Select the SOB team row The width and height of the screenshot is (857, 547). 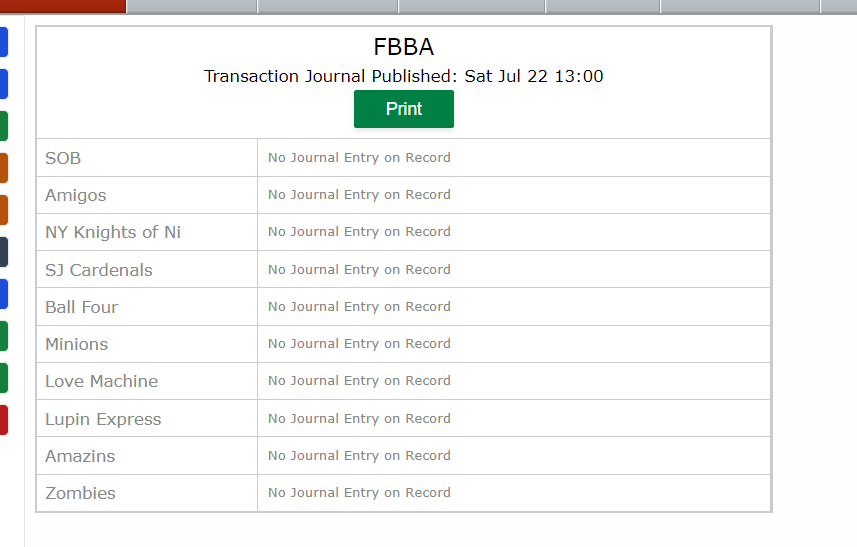403,158
